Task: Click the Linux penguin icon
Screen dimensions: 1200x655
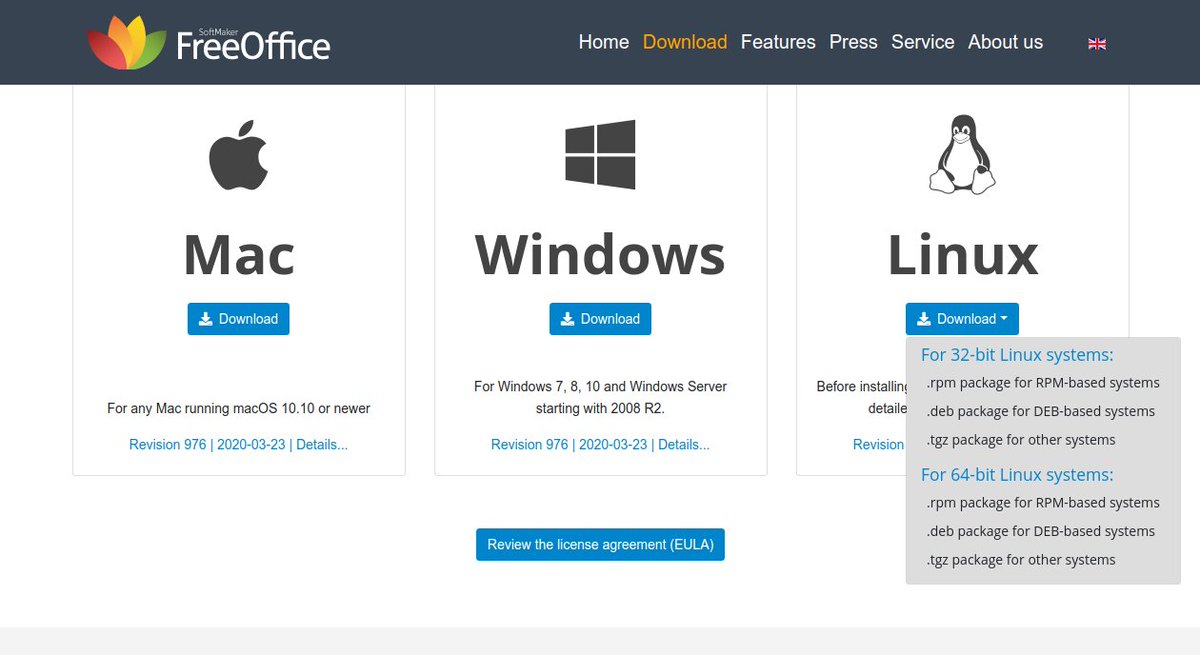Action: coord(962,152)
